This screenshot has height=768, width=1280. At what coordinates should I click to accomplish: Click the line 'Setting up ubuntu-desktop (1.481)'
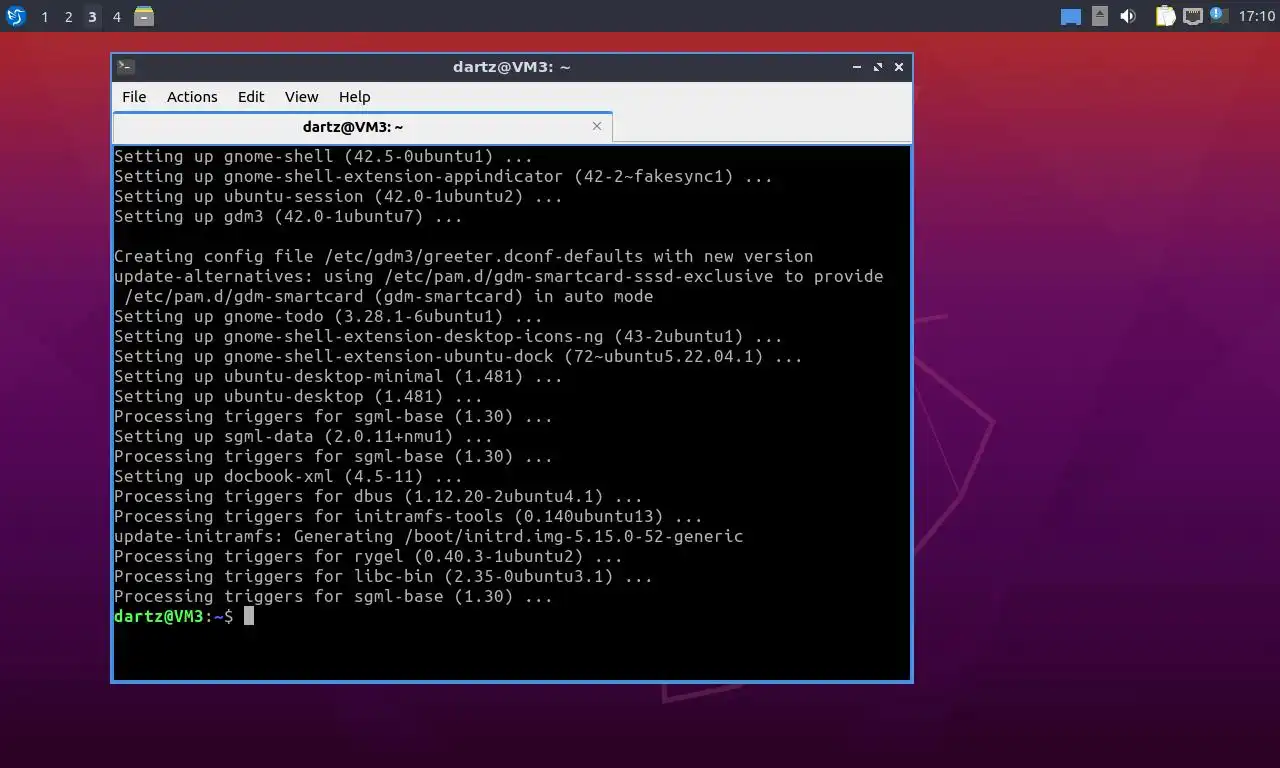299,397
